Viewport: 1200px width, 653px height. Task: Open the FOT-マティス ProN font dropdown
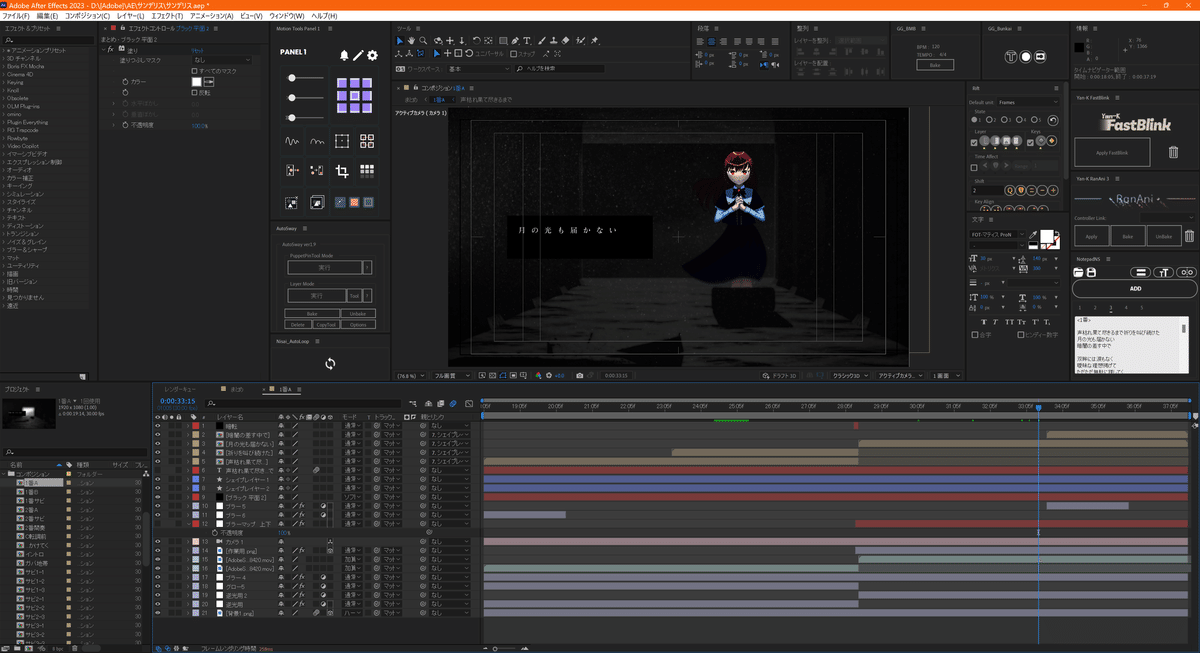point(997,235)
